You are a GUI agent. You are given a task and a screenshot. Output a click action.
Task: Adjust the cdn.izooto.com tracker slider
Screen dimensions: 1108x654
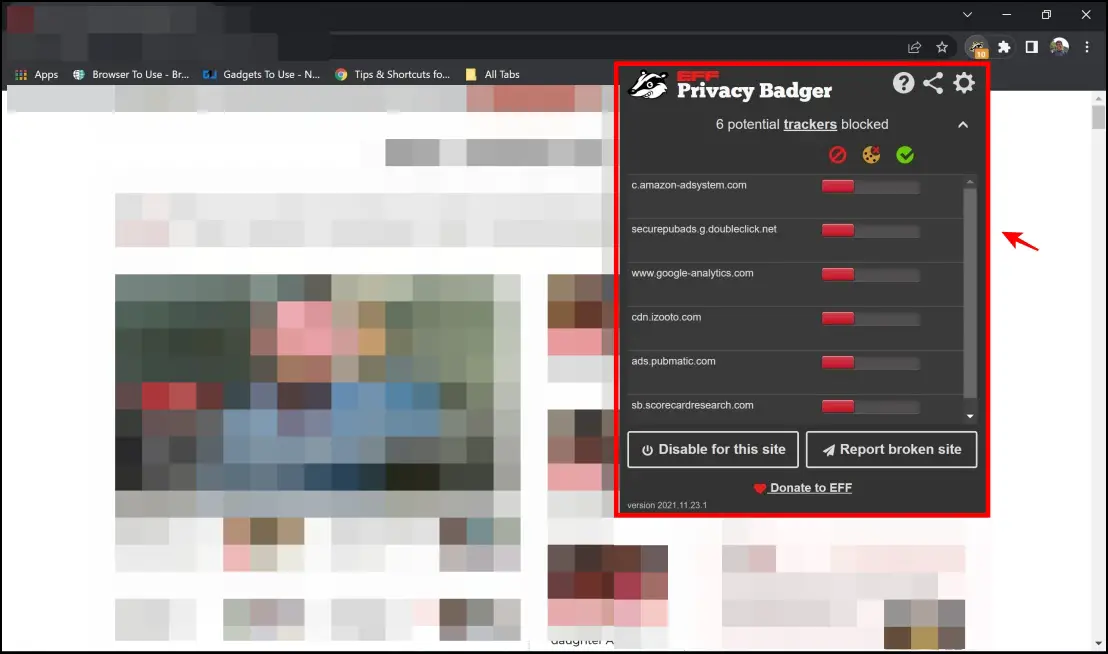871,319
